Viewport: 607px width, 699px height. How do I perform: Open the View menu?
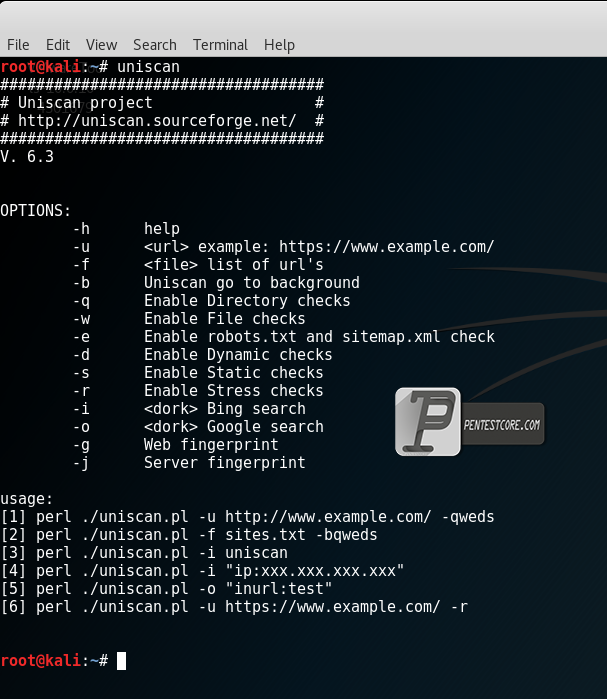coord(102,45)
